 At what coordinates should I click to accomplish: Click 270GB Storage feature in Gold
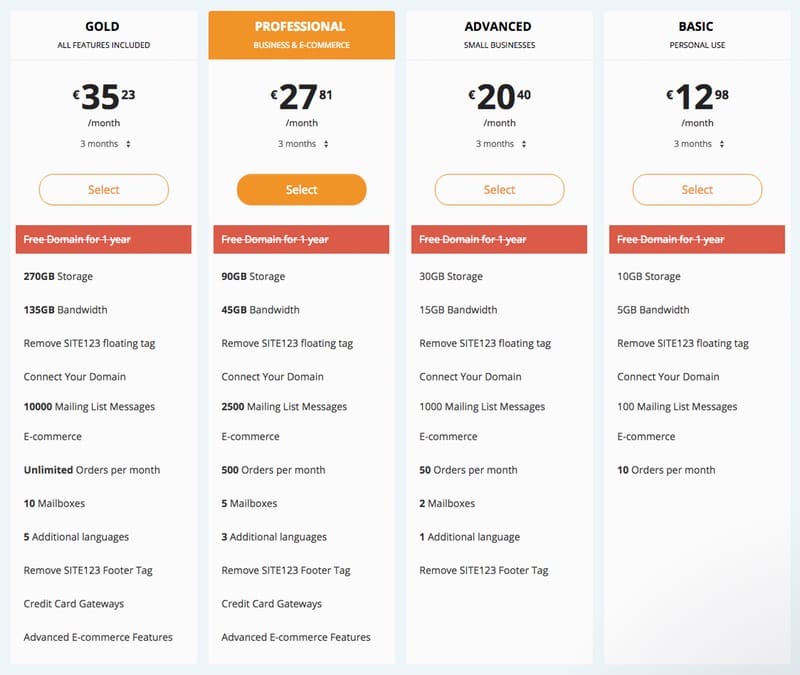58,276
